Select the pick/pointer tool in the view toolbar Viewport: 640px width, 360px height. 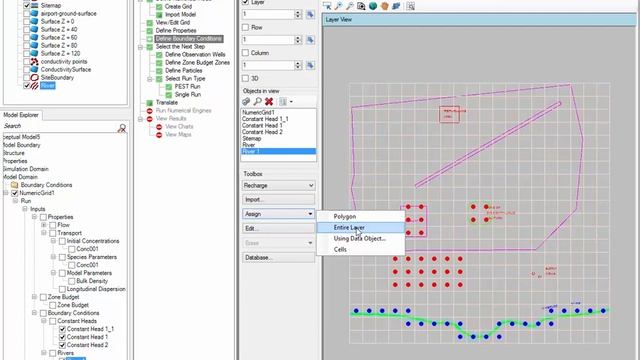pyautogui.click(x=327, y=6)
